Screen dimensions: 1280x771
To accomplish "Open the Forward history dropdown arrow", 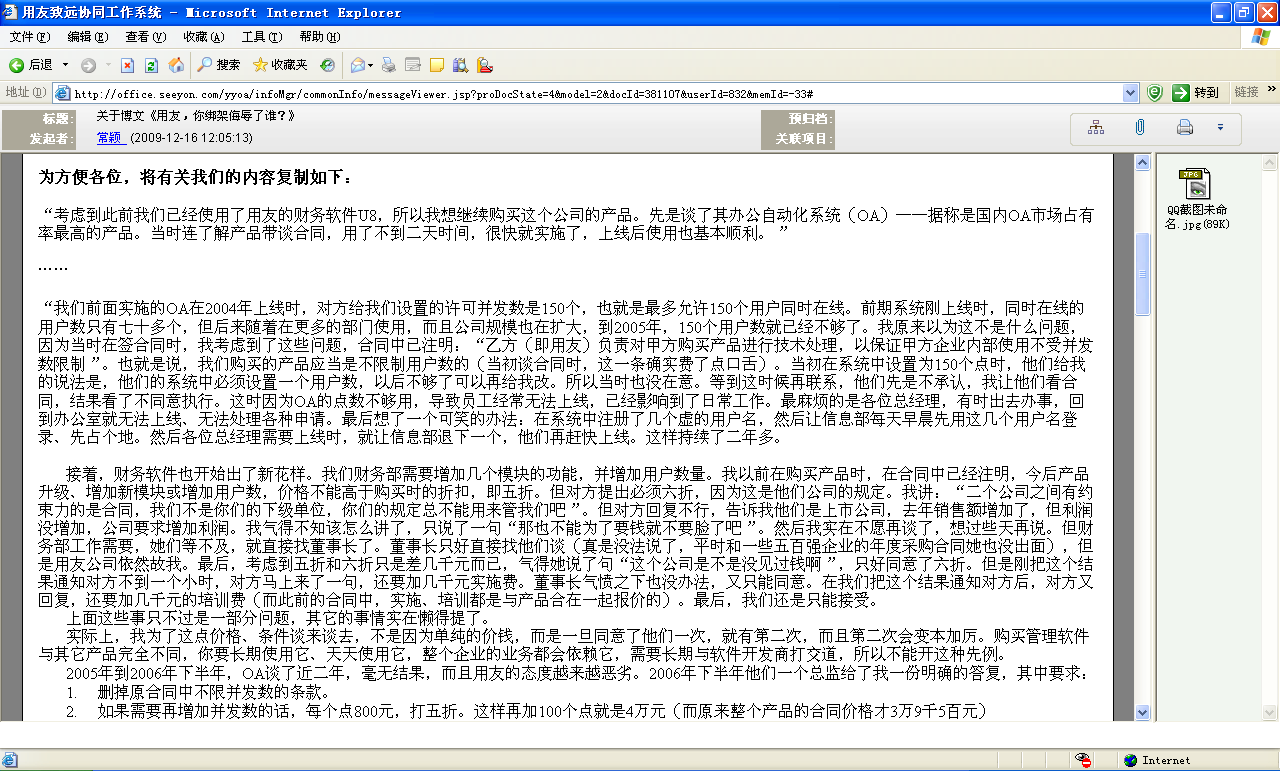I will coord(107,65).
